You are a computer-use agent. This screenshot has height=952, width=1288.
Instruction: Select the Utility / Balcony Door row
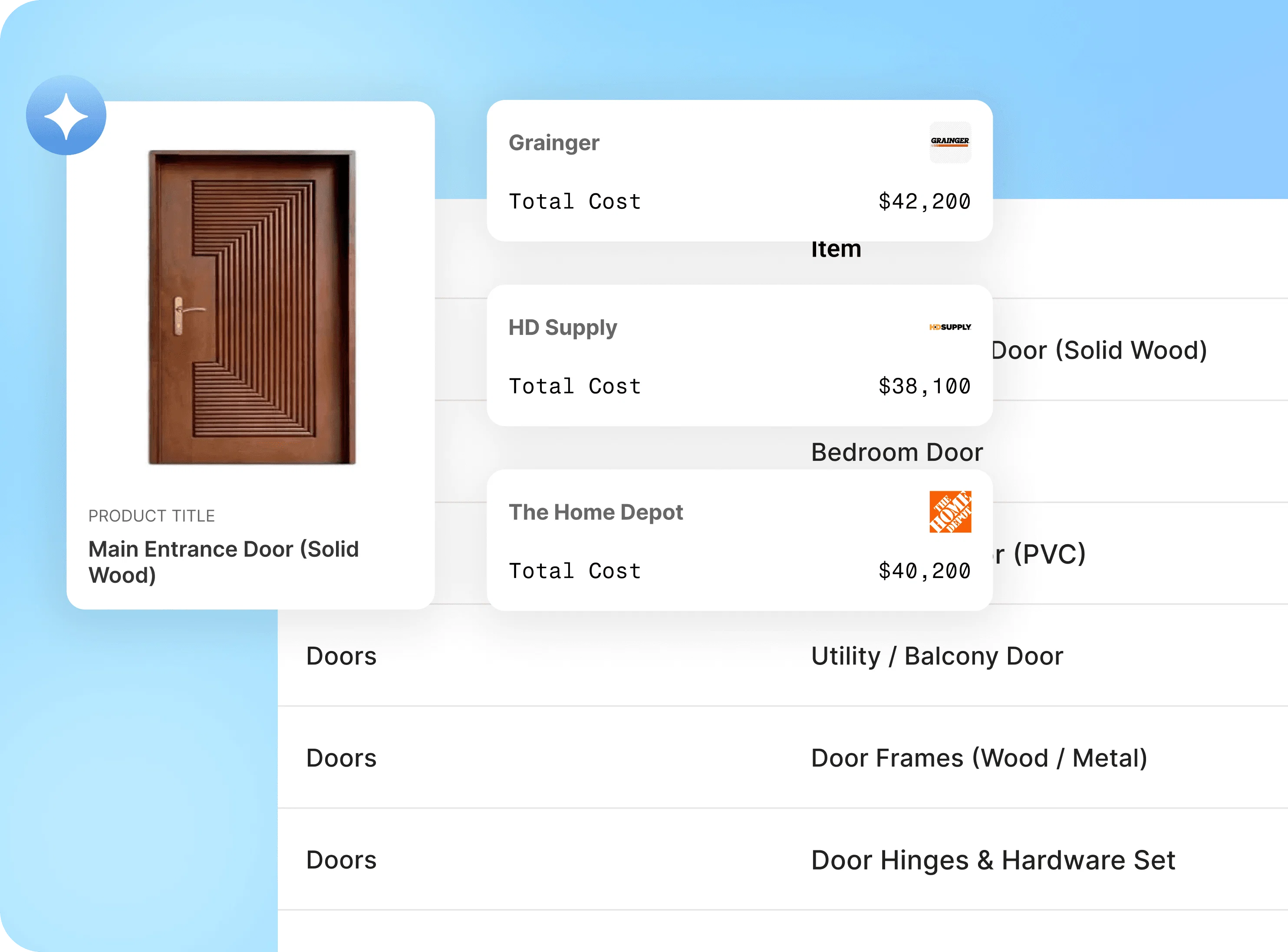(937, 656)
